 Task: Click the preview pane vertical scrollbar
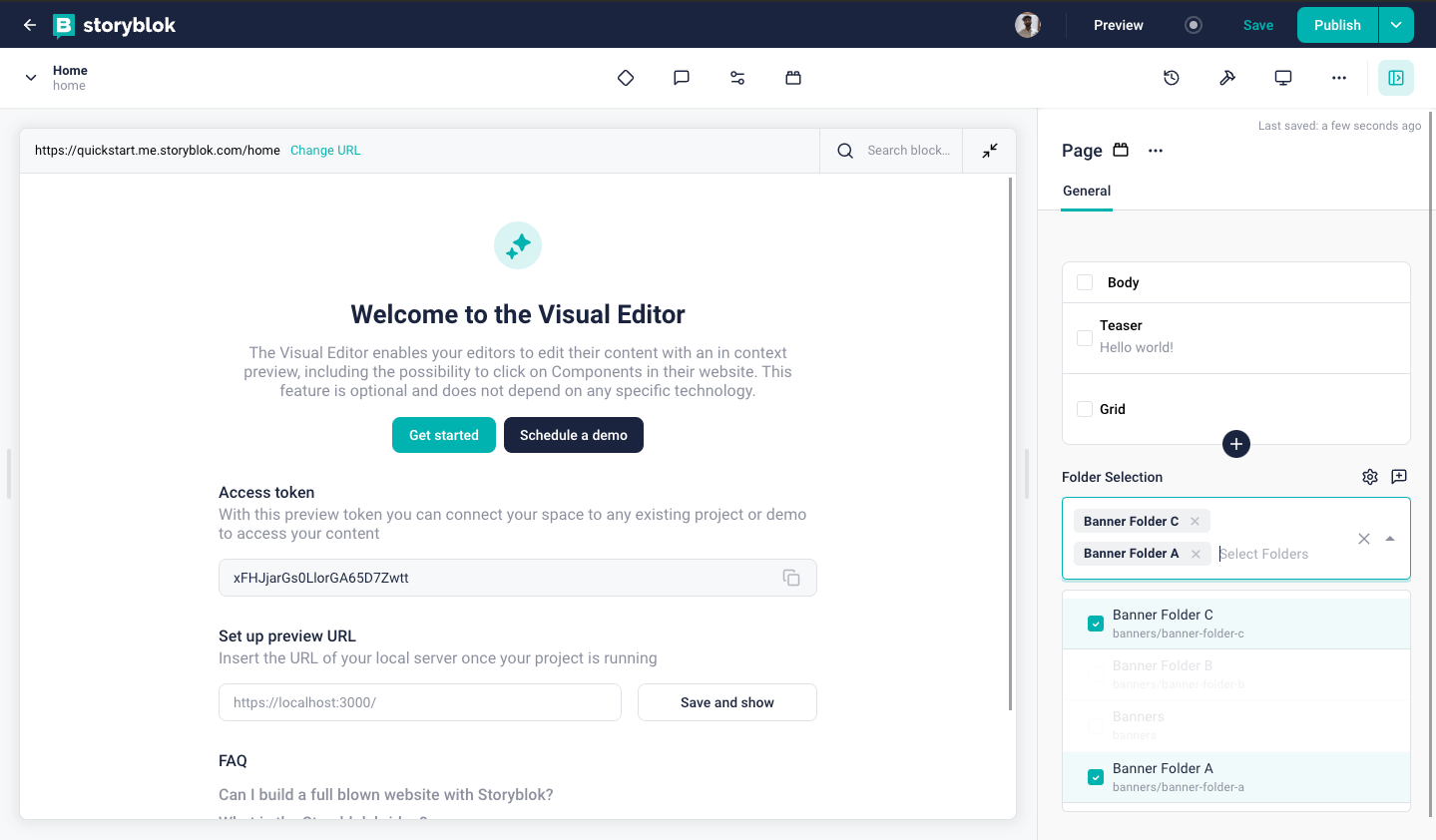(1010, 444)
